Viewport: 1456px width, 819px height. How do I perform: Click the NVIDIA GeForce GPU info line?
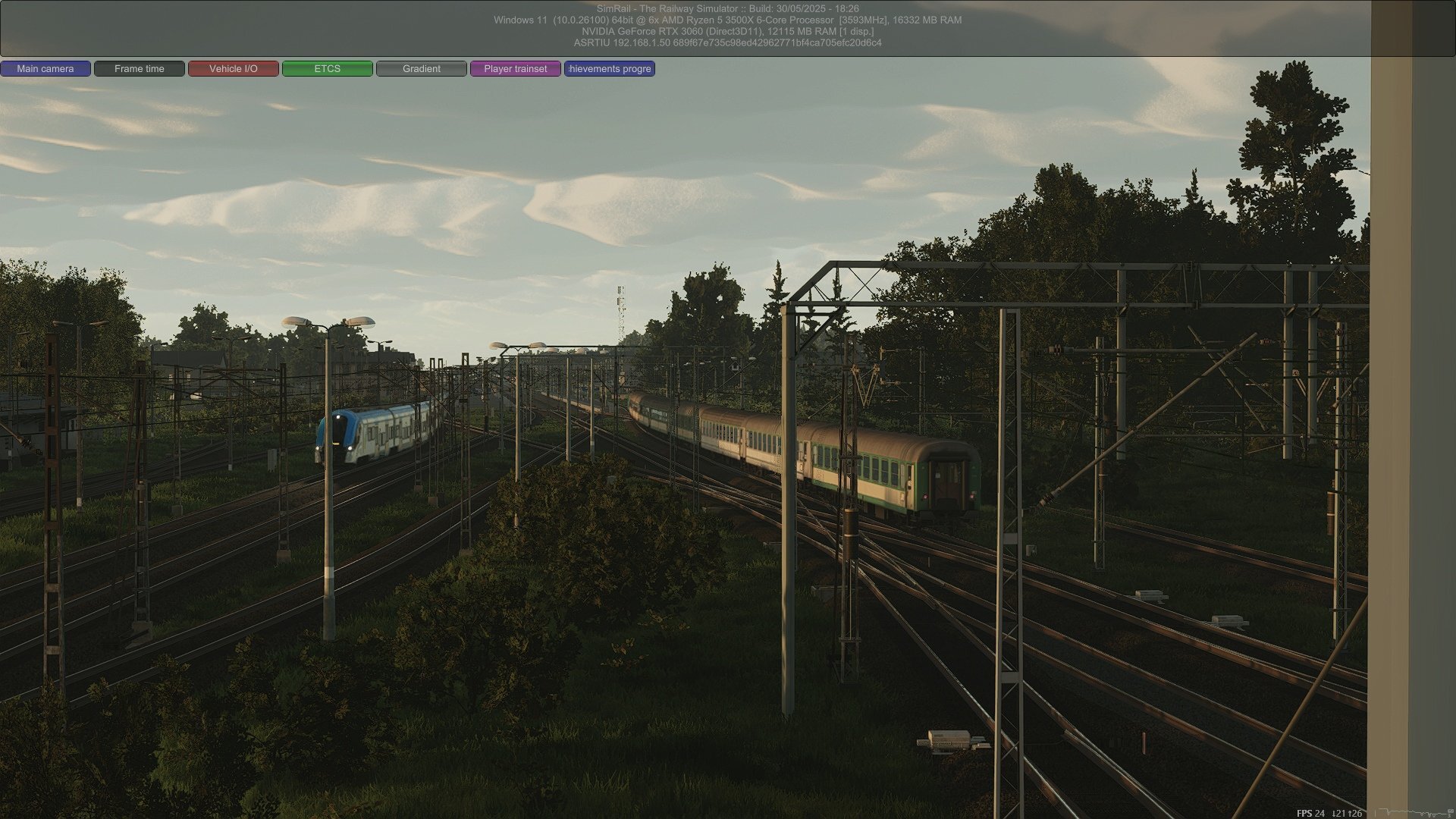pyautogui.click(x=727, y=31)
